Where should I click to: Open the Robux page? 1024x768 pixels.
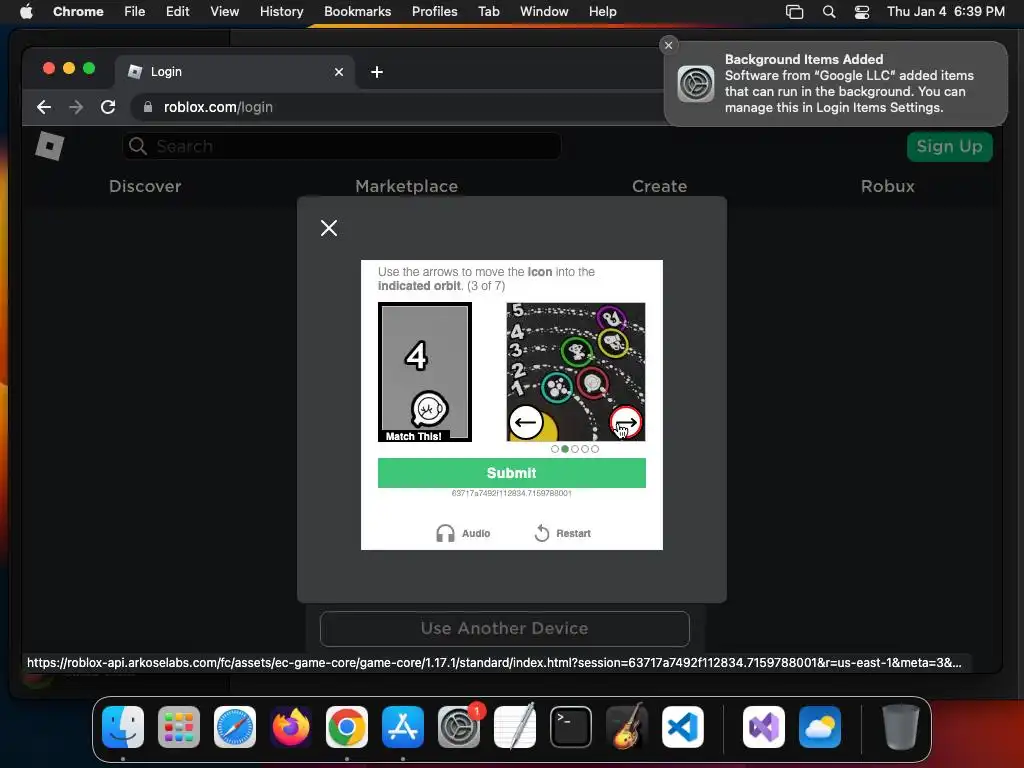[888, 186]
